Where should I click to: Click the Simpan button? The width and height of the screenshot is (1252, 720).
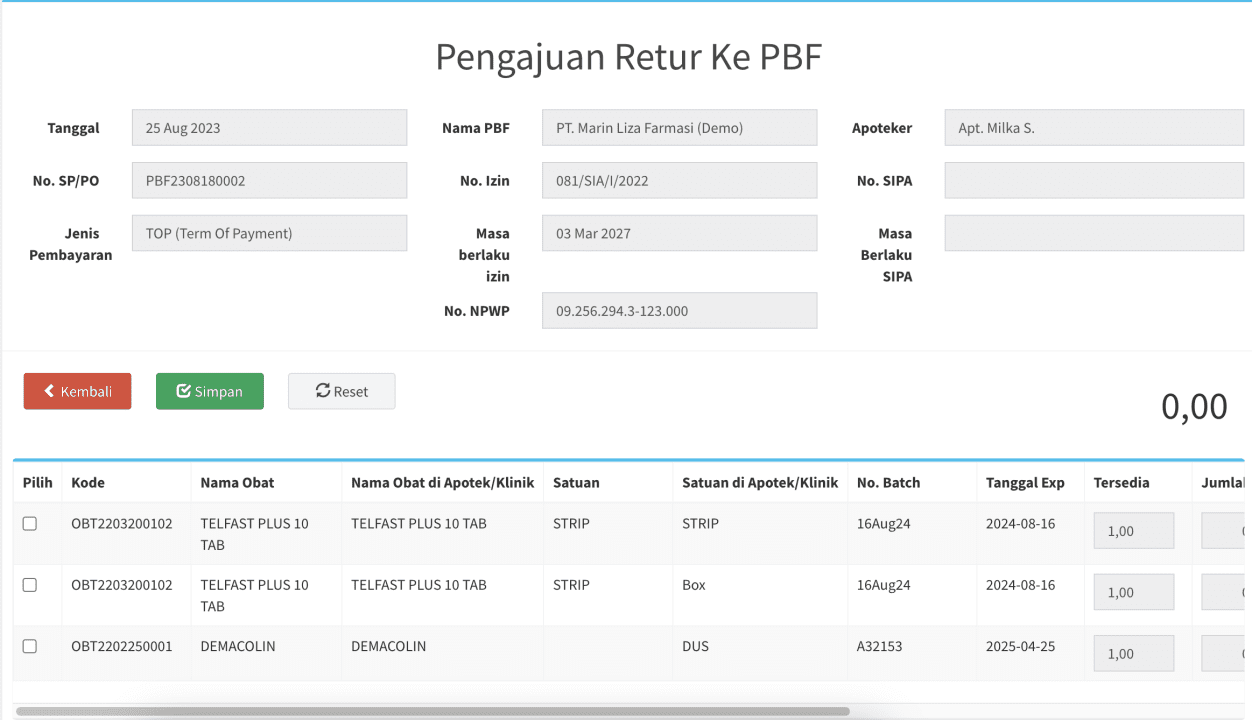(210, 391)
